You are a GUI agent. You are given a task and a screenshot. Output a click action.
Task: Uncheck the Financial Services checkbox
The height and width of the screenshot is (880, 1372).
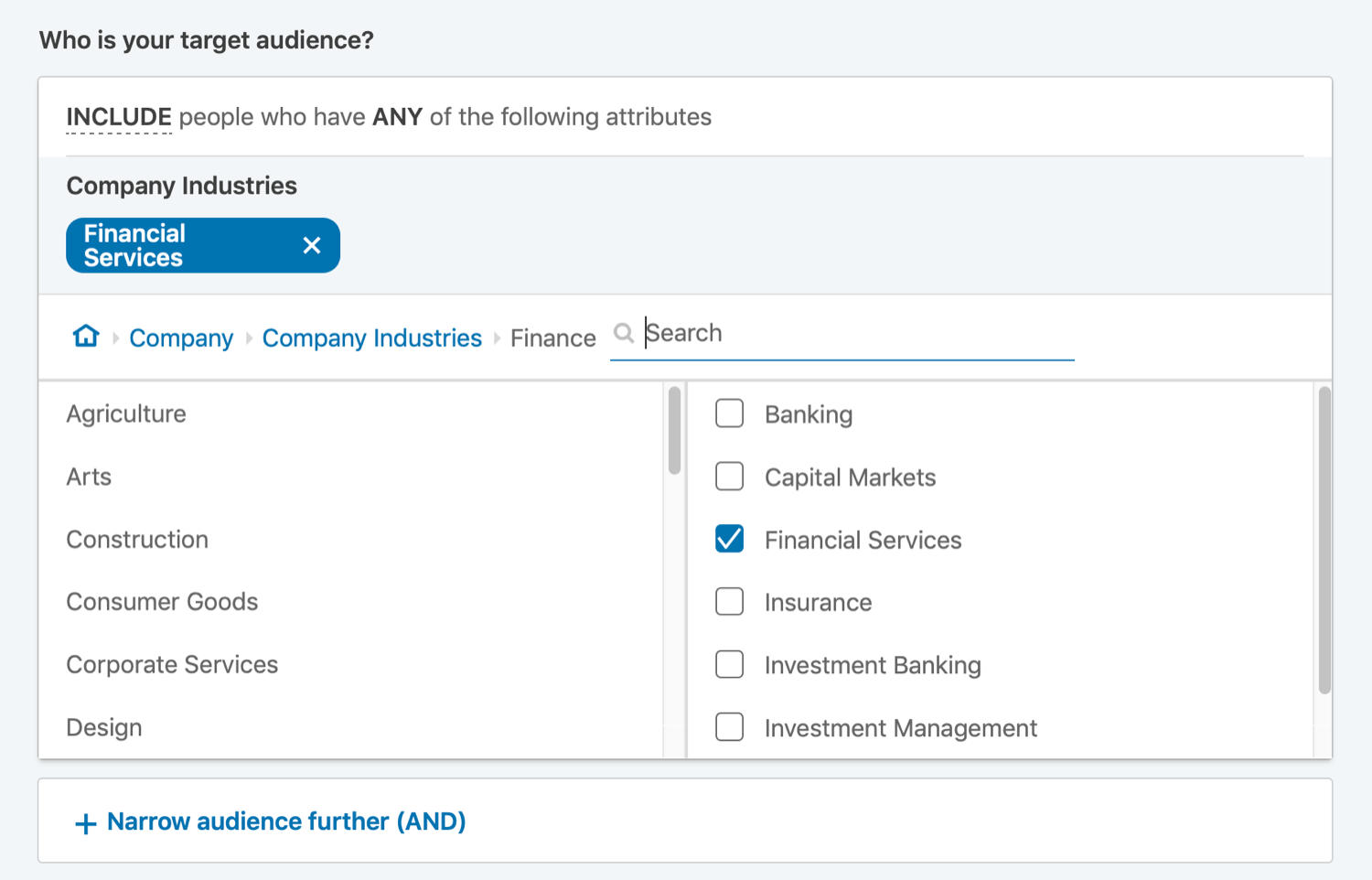(x=729, y=539)
